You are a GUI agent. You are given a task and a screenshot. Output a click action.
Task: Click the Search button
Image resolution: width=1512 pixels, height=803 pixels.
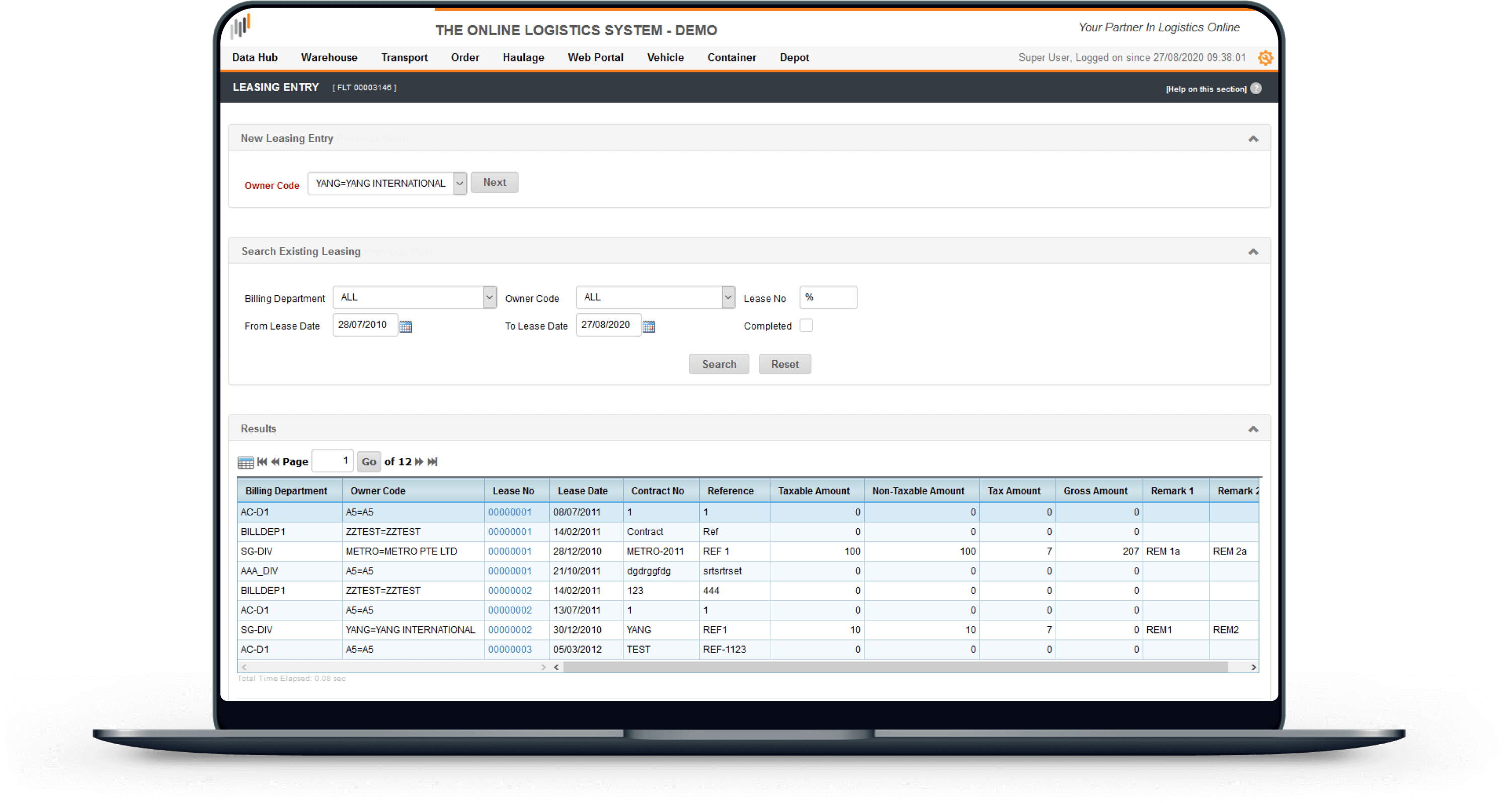tap(719, 364)
